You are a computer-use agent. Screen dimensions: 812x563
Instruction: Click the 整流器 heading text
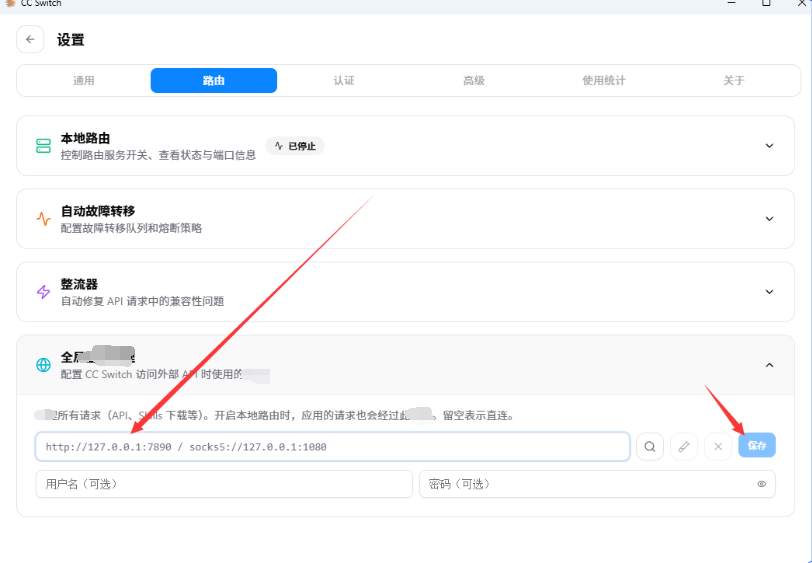click(x=79, y=284)
